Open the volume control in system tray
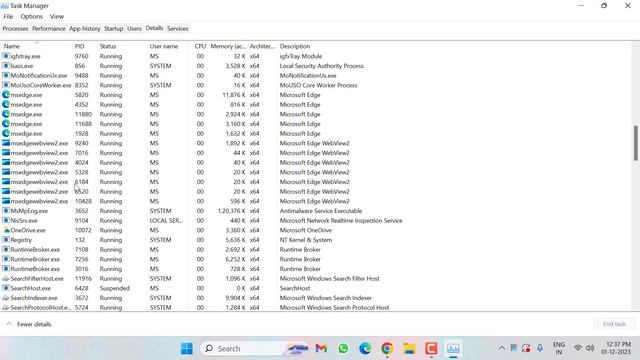The image size is (640, 360). [x=590, y=348]
